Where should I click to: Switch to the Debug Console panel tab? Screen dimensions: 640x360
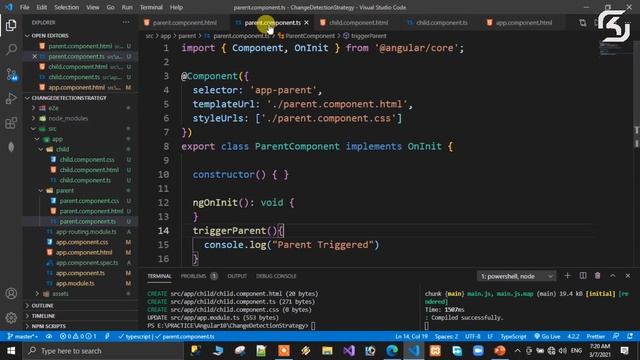(x=276, y=276)
